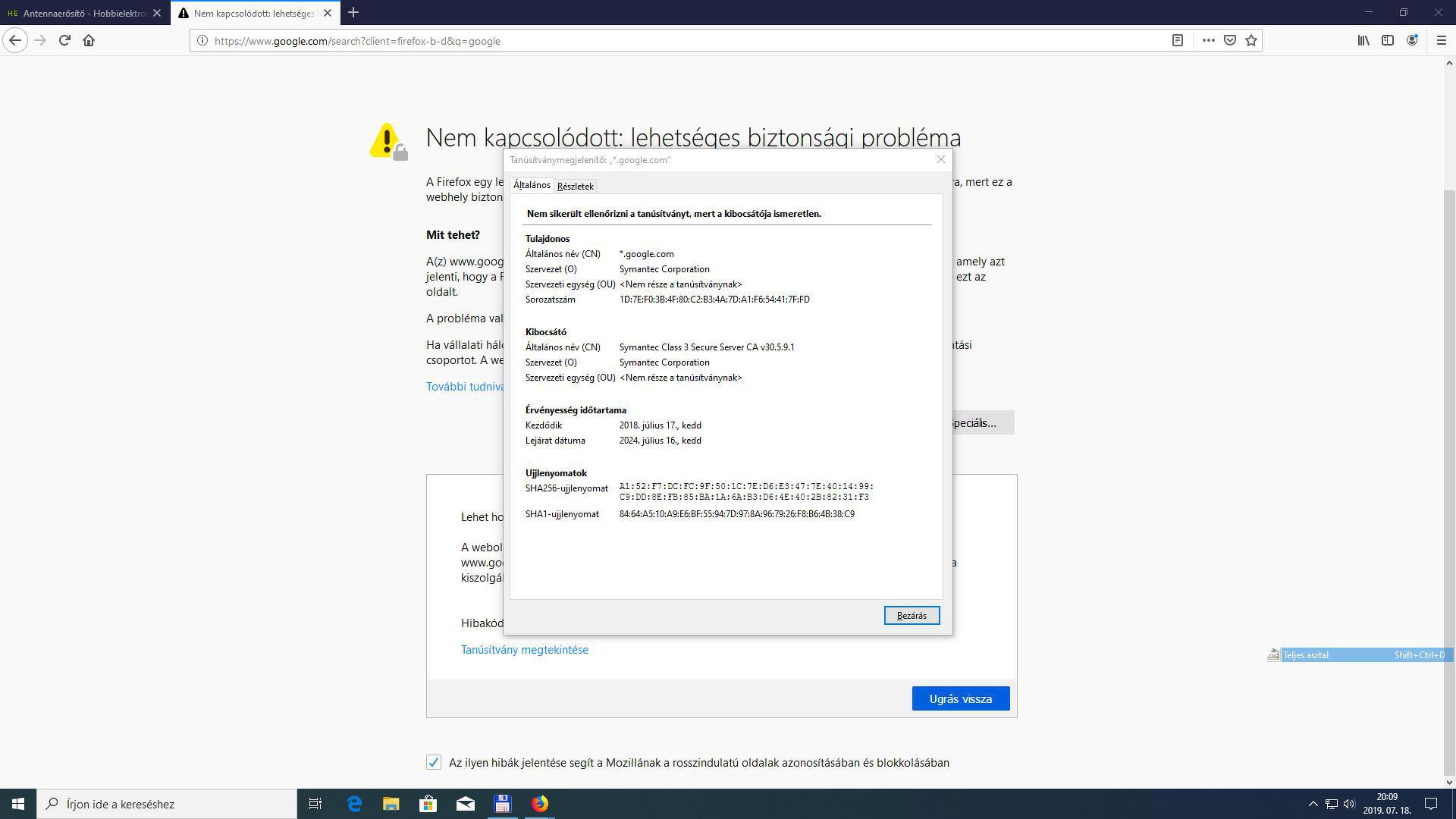Click the Firefox taskbar icon
The height and width of the screenshot is (819, 1456).
click(539, 804)
